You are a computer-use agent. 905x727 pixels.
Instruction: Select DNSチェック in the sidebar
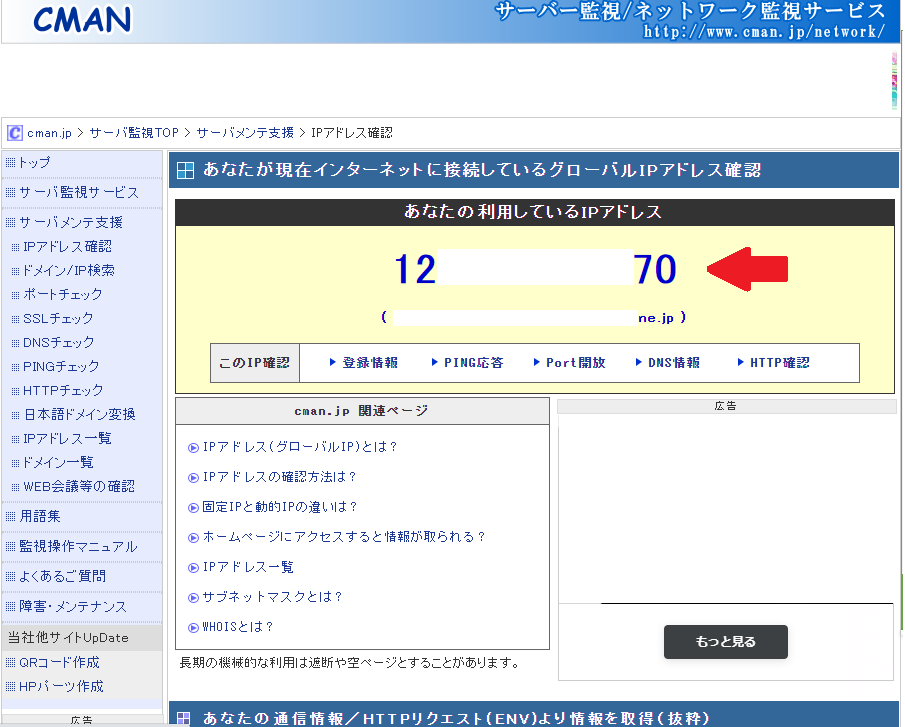tap(59, 342)
